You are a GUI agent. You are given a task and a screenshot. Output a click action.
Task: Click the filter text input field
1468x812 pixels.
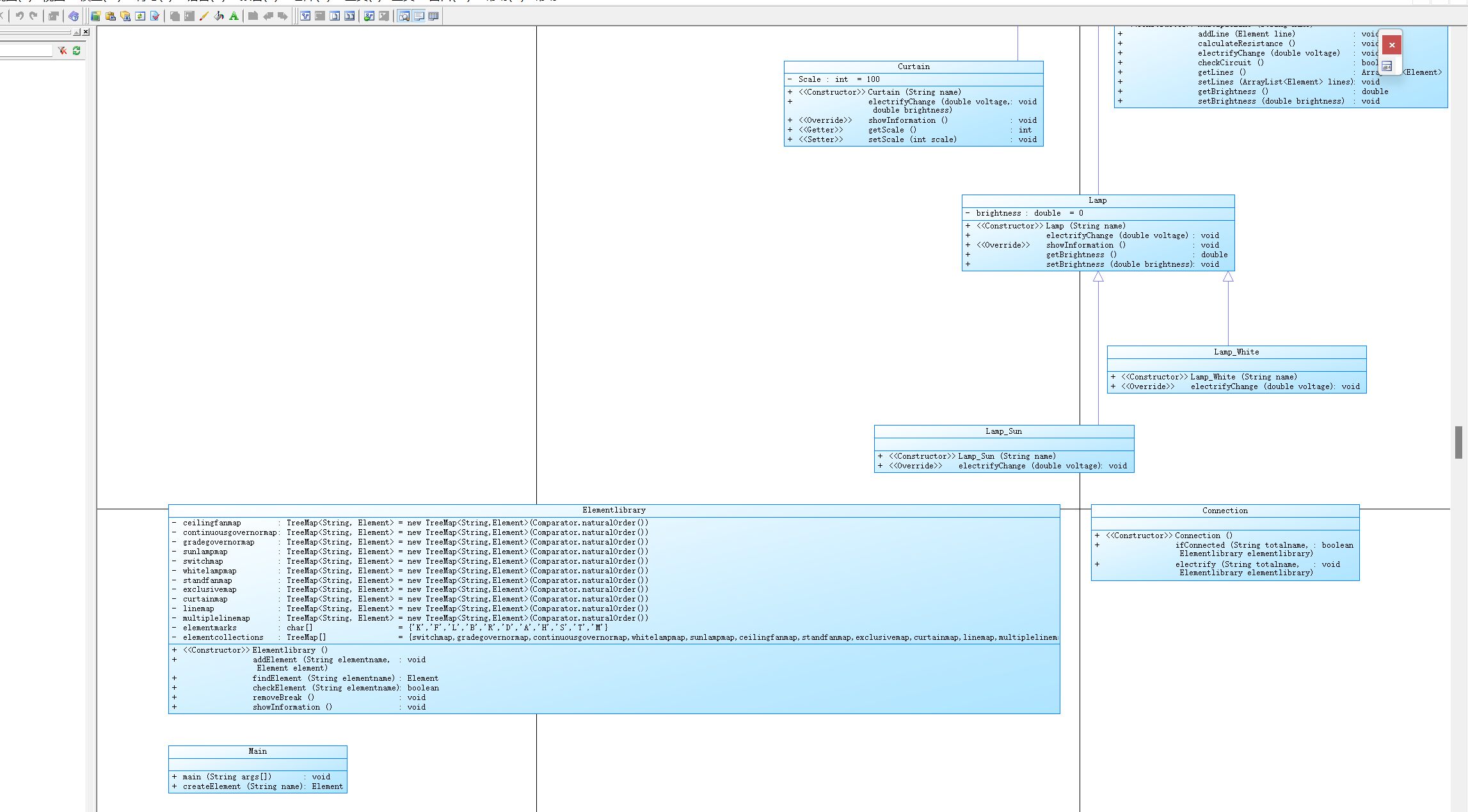coord(26,51)
